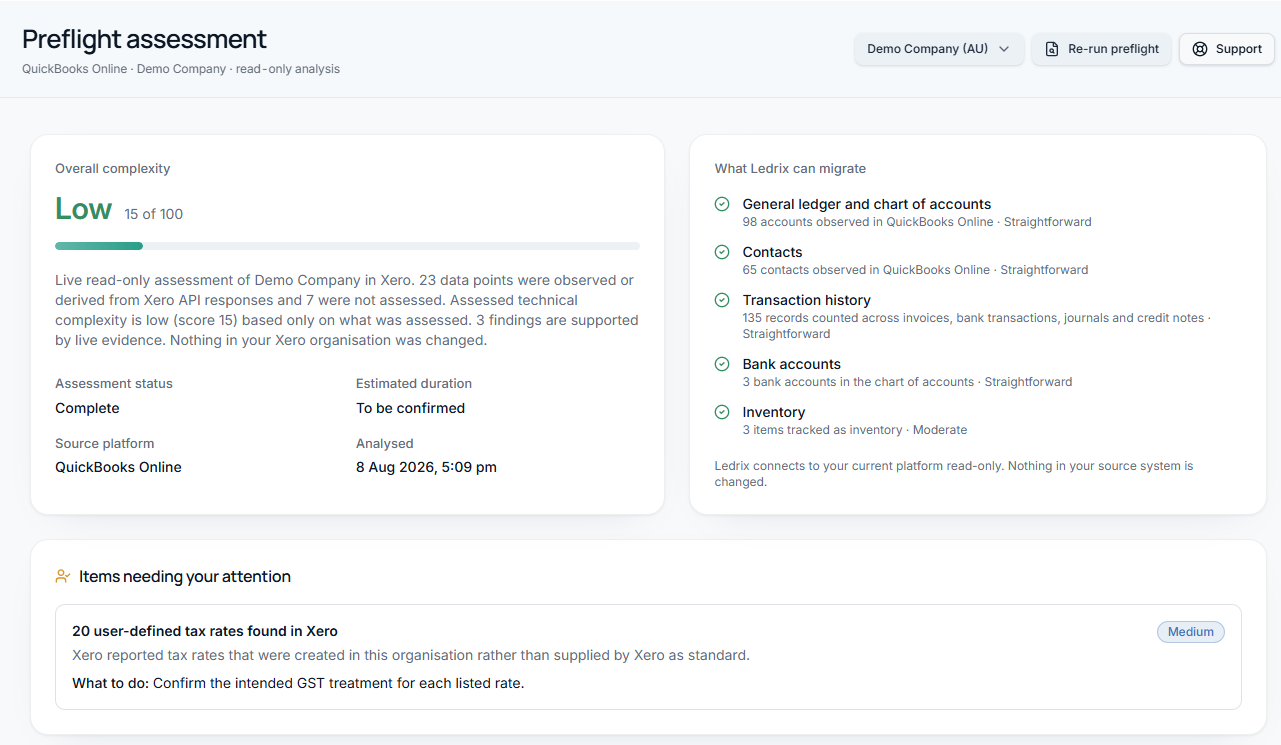Click the analysed date '8 Aug 2026, 5:09 pm'

pos(426,467)
